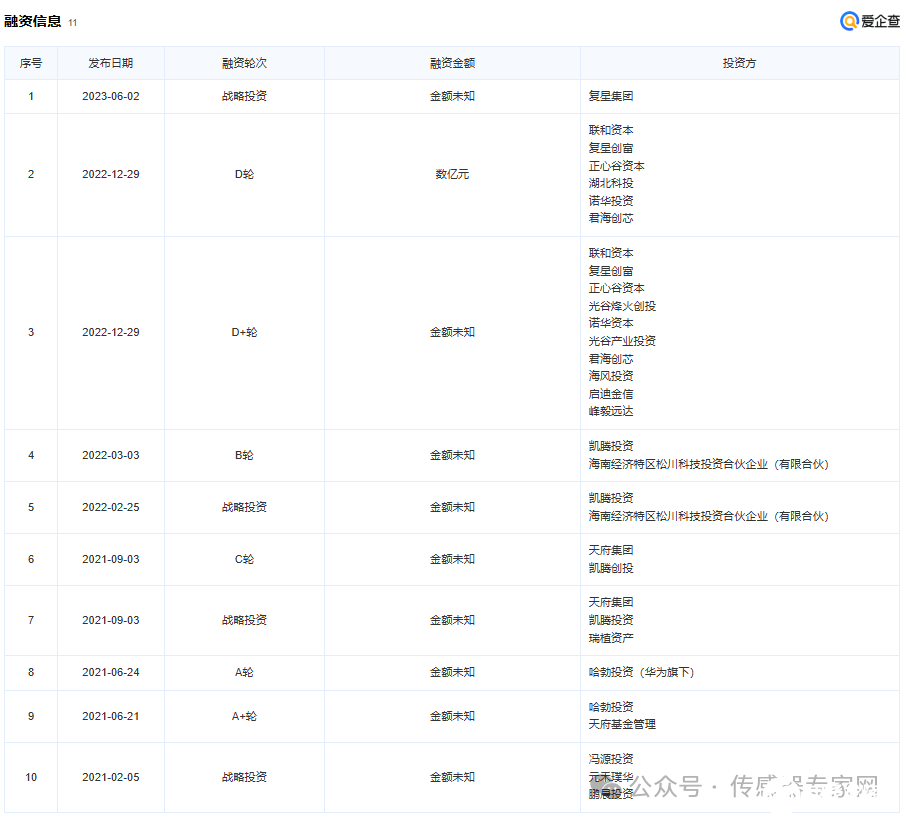The width and height of the screenshot is (907, 822).
Task: Click the count 11 beside 融资信息
Action: coord(72,23)
